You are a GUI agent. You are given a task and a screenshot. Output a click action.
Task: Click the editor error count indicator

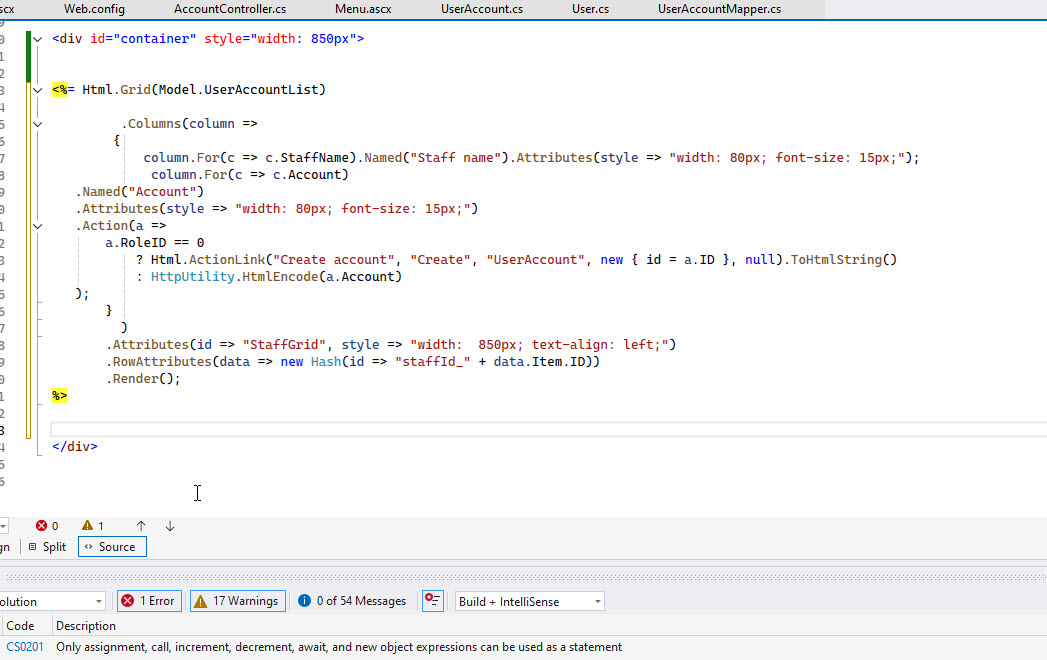pyautogui.click(x=47, y=526)
